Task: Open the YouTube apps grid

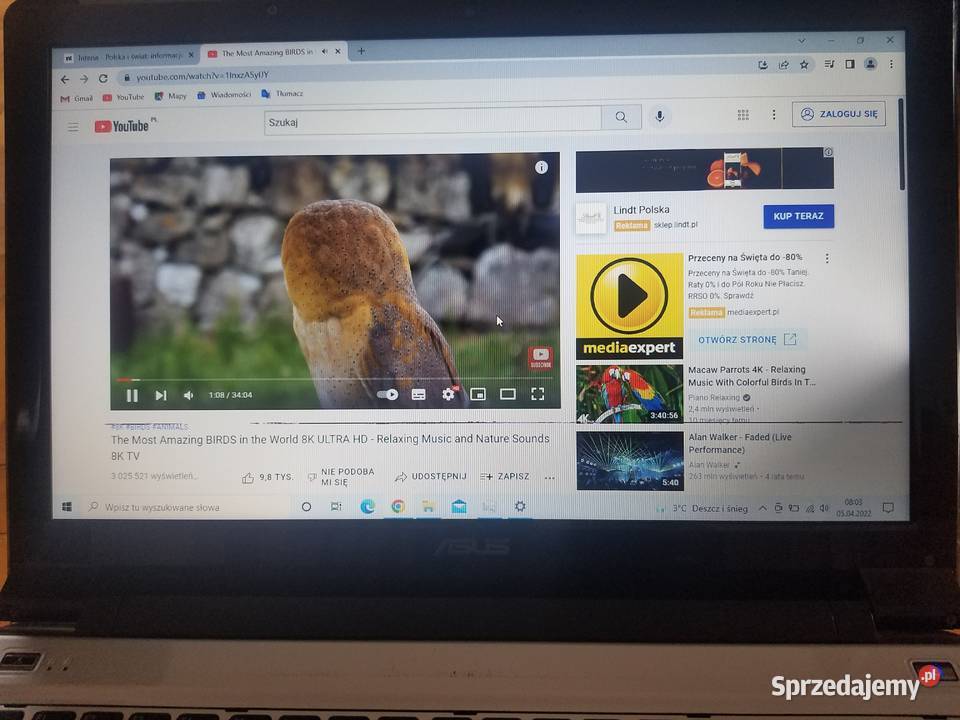Action: click(x=743, y=114)
